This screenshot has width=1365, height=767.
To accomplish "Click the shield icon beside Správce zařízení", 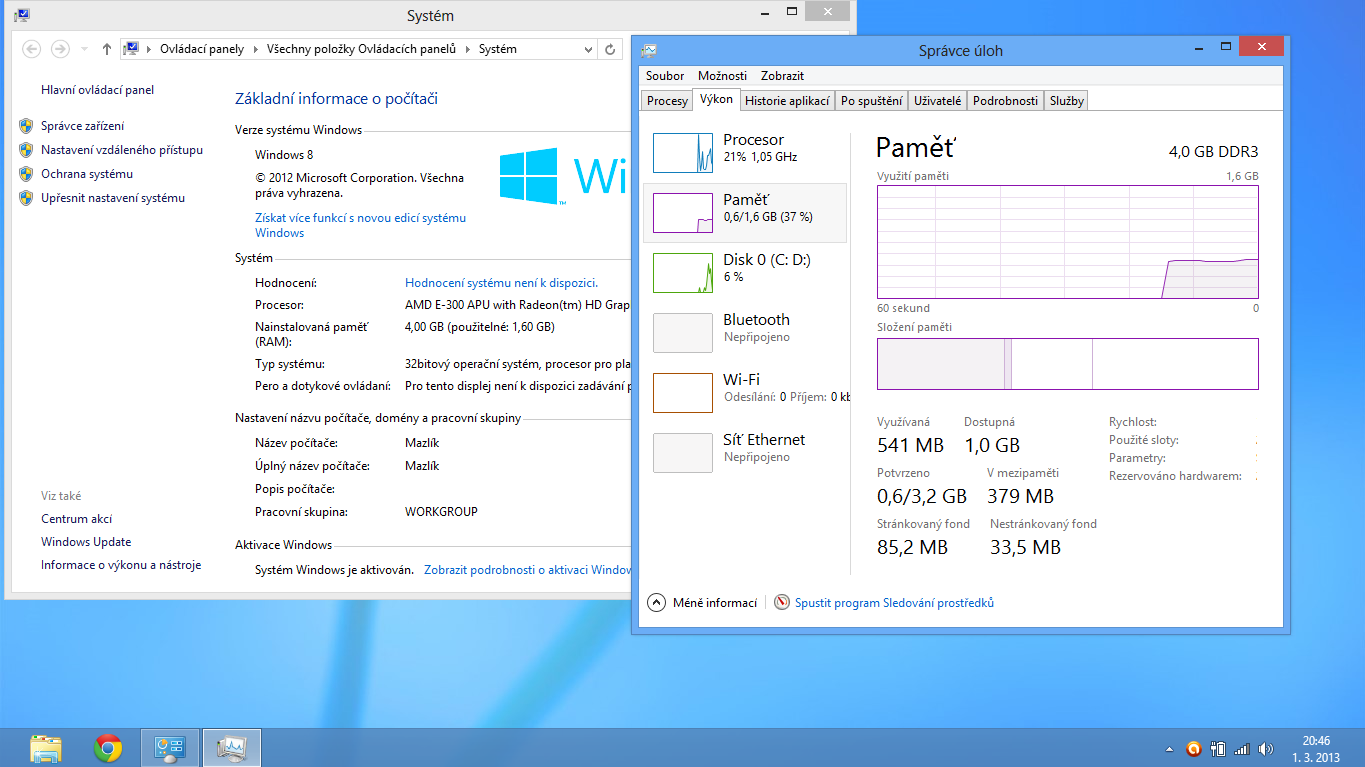I will 26,126.
